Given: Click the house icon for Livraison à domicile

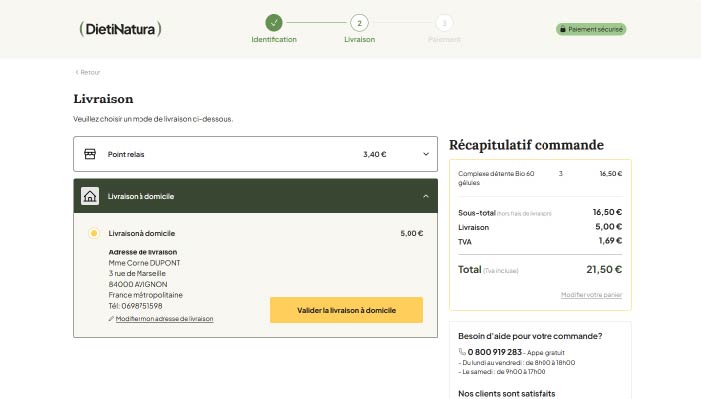Looking at the screenshot, I should pyautogui.click(x=90, y=196).
